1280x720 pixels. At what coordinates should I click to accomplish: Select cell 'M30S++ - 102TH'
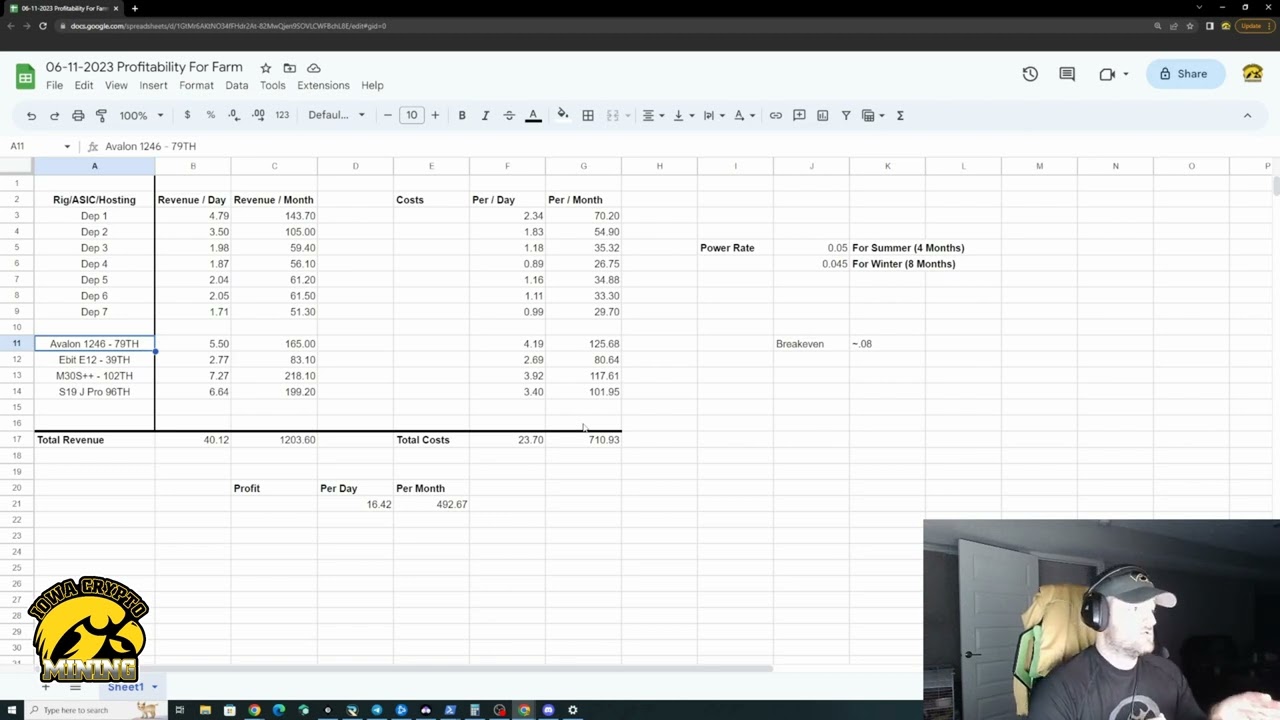pyautogui.click(x=94, y=376)
